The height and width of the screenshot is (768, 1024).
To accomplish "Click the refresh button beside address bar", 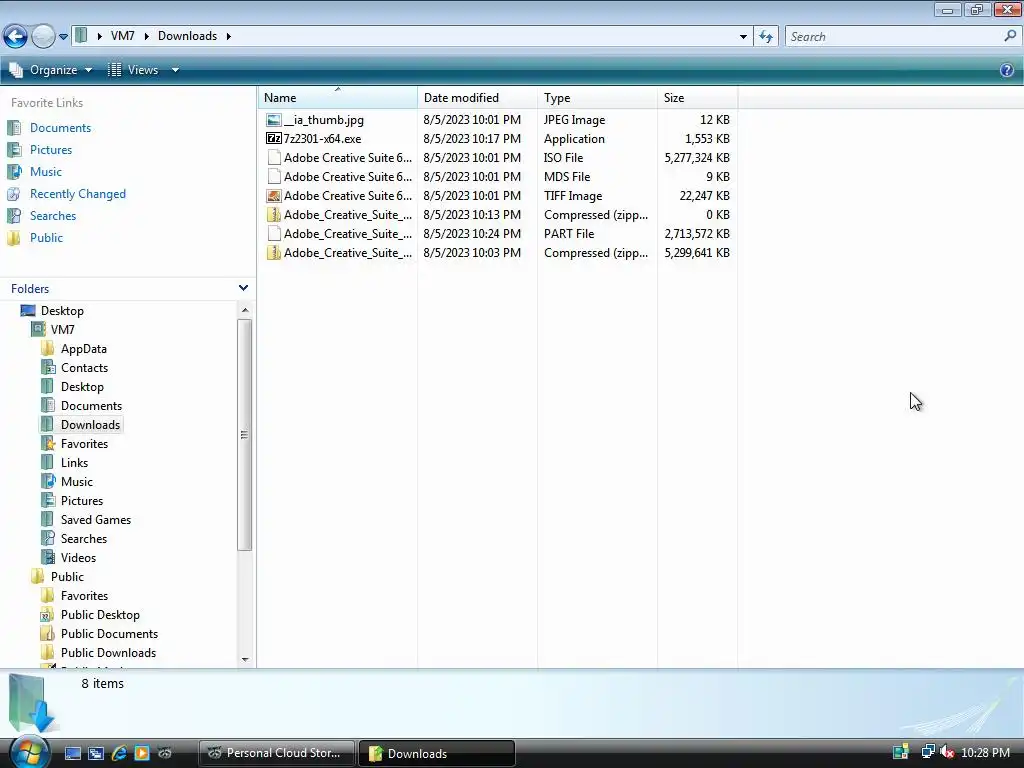I will [766, 37].
